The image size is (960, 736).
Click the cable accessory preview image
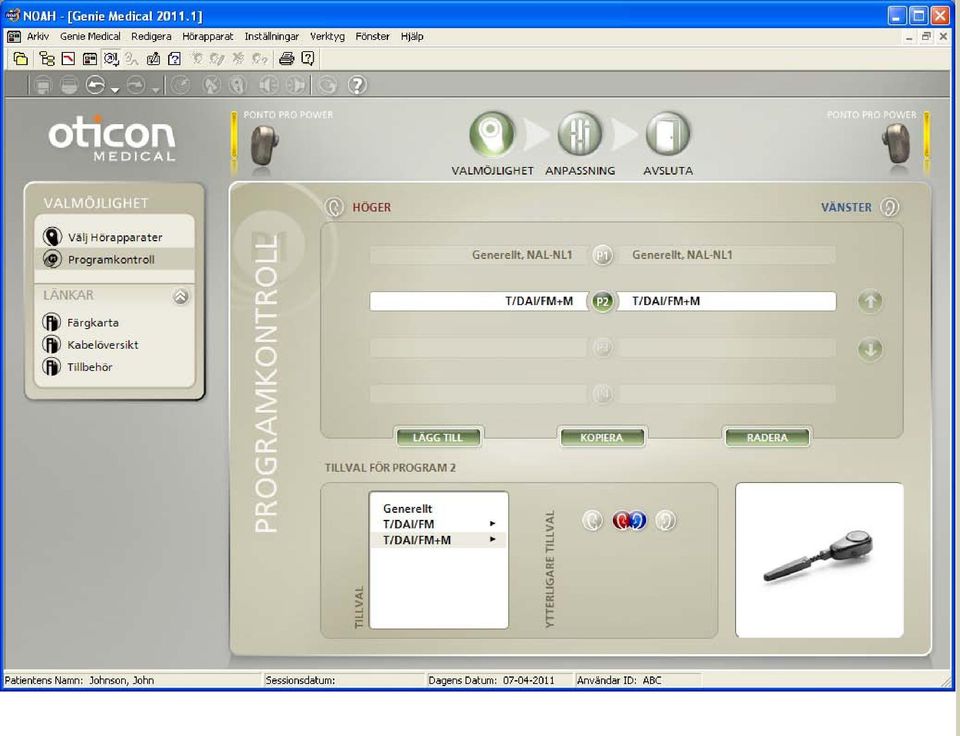point(819,560)
